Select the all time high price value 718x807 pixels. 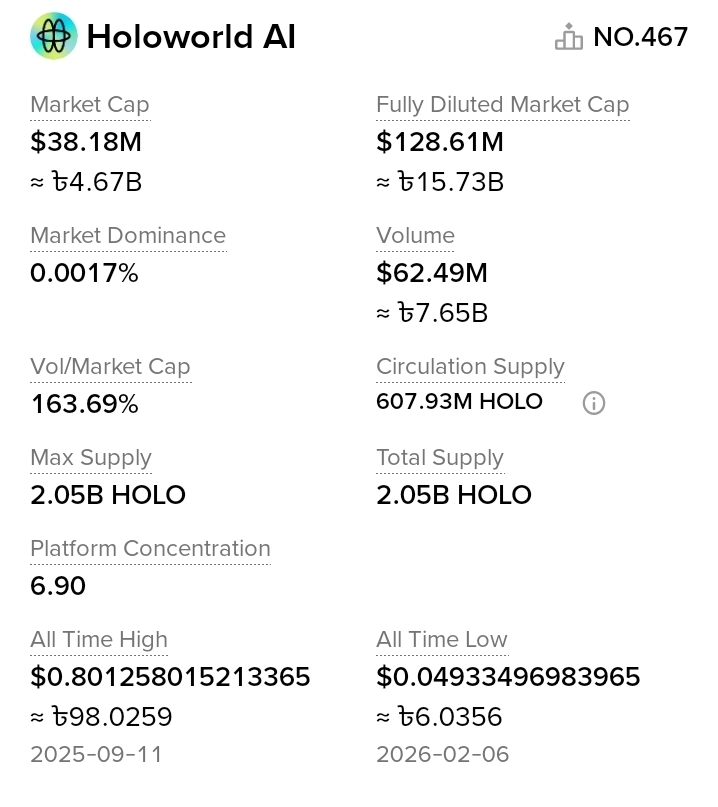170,677
